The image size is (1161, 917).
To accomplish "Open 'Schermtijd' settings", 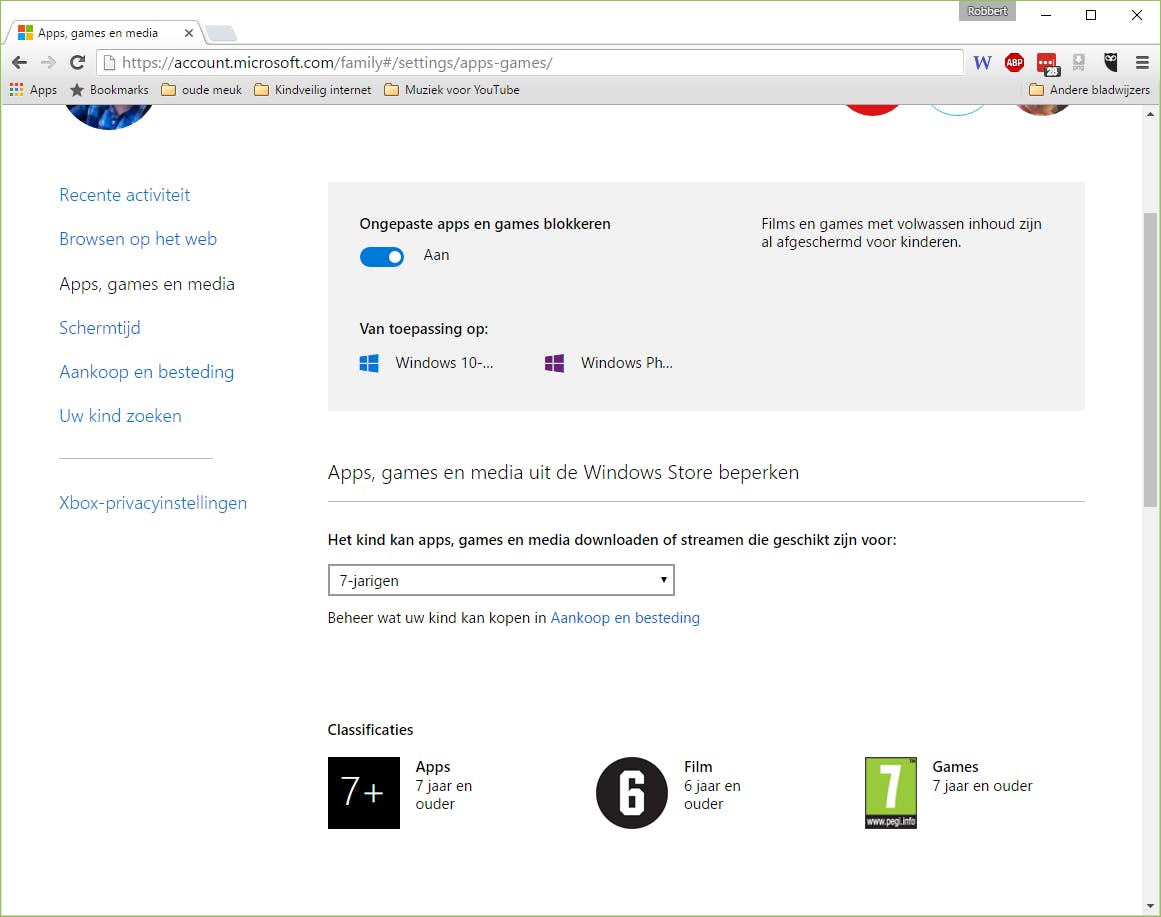I will [99, 327].
